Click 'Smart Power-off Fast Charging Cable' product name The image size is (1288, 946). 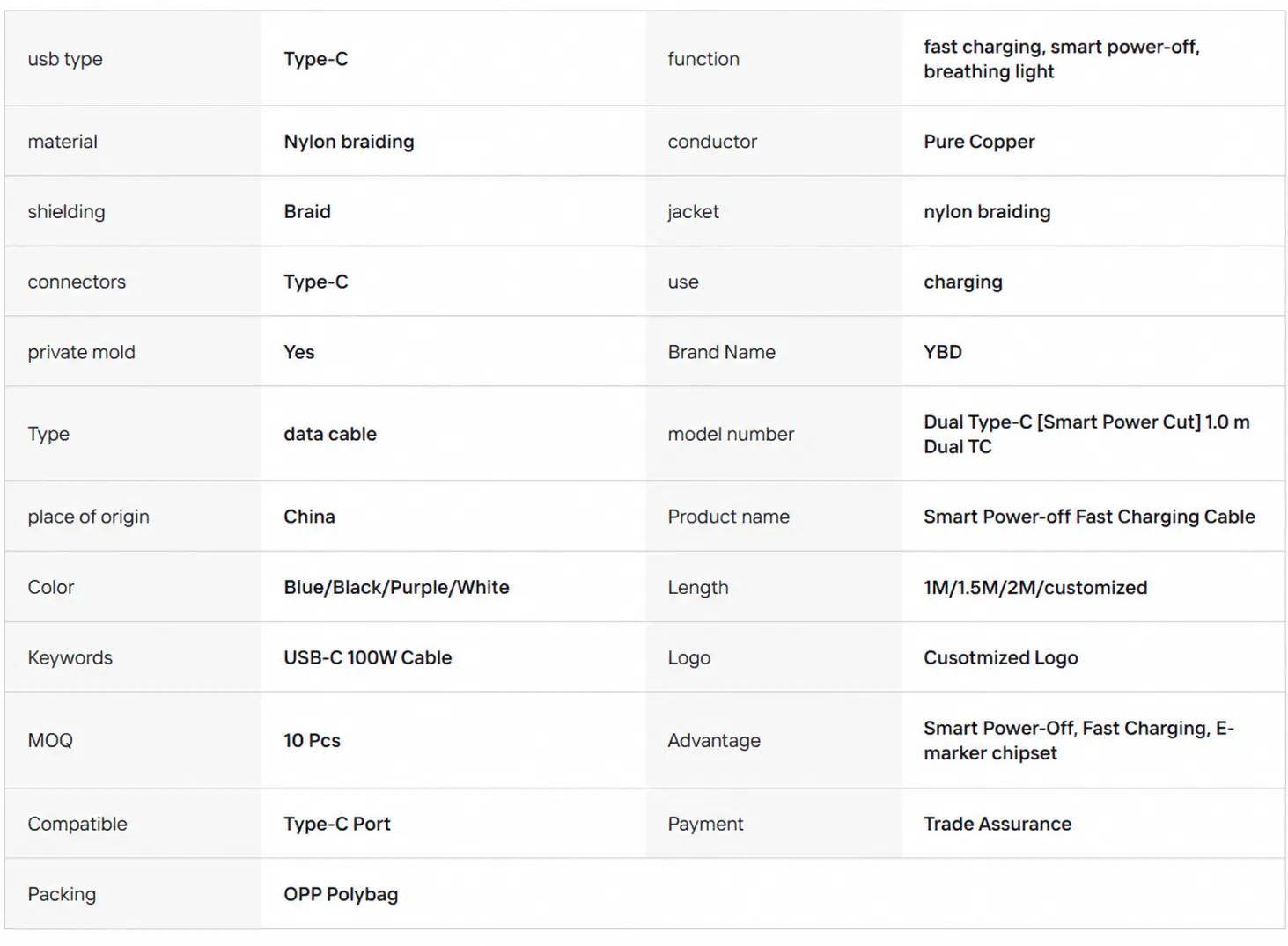coord(1089,517)
